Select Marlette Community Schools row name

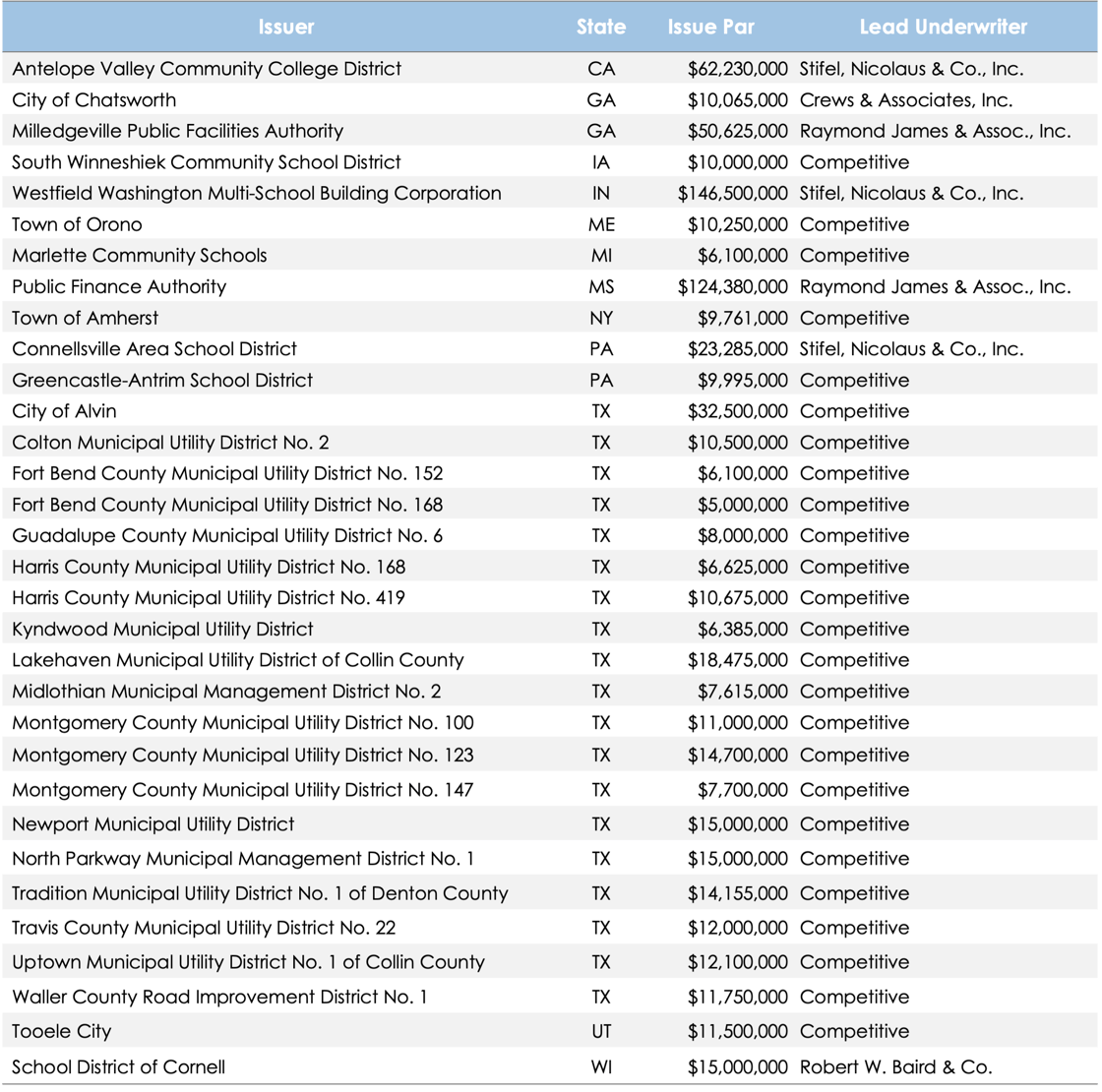(140, 255)
